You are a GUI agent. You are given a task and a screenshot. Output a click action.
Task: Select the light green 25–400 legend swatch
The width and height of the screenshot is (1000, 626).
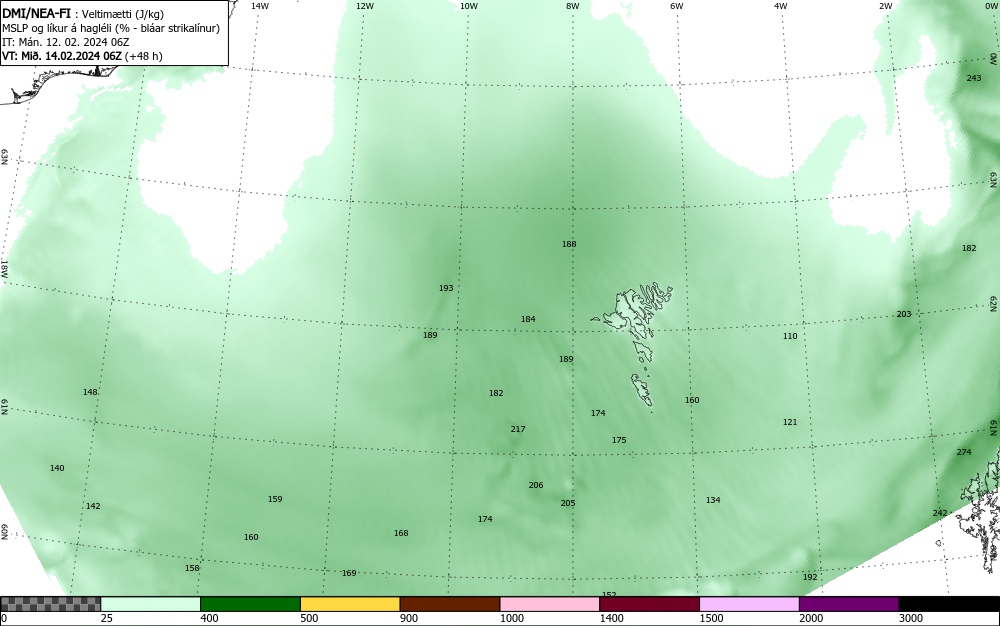[151, 604]
